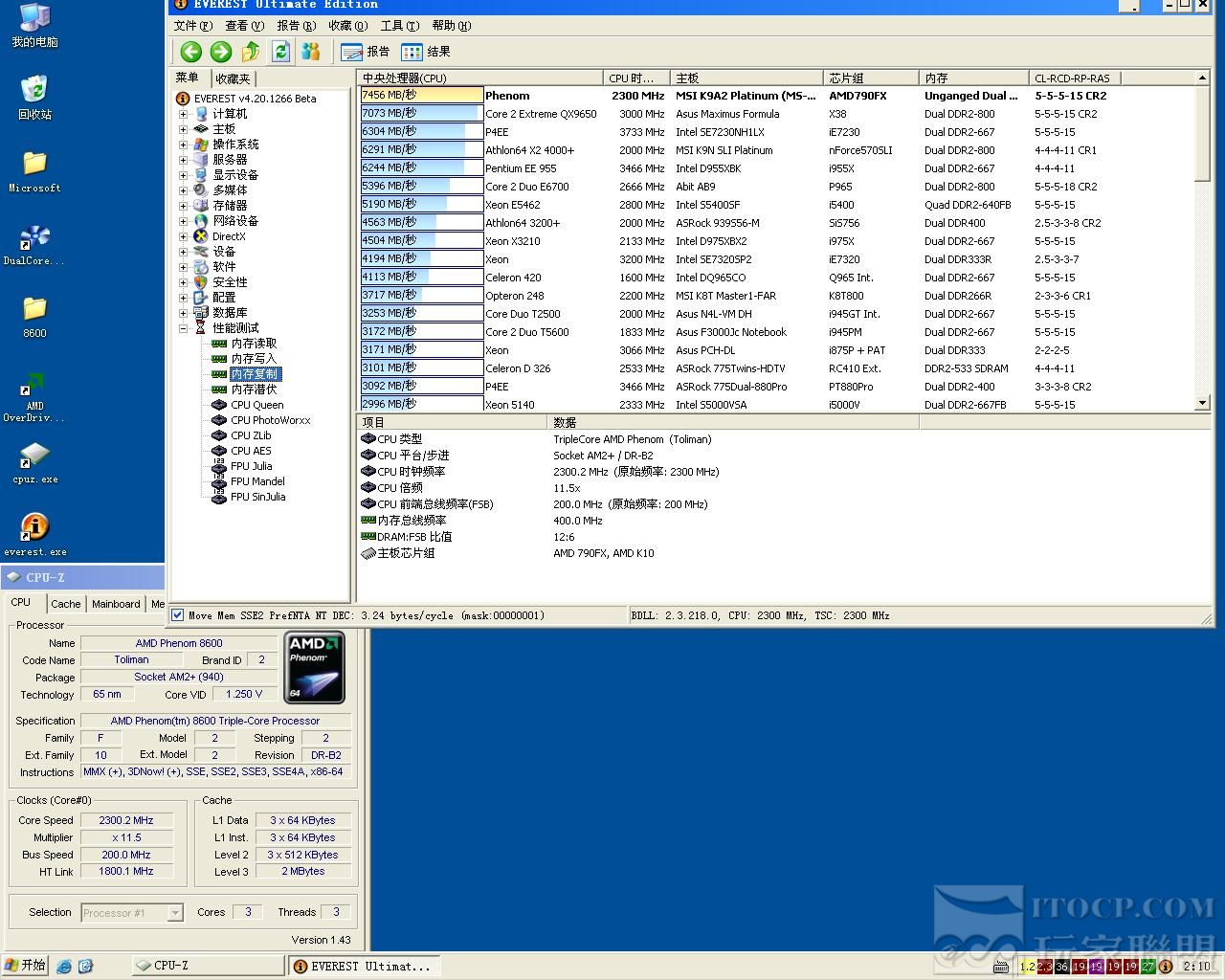Collapse the 性能测试 tree node
This screenshot has width=1225, height=980.
pyautogui.click(x=183, y=328)
